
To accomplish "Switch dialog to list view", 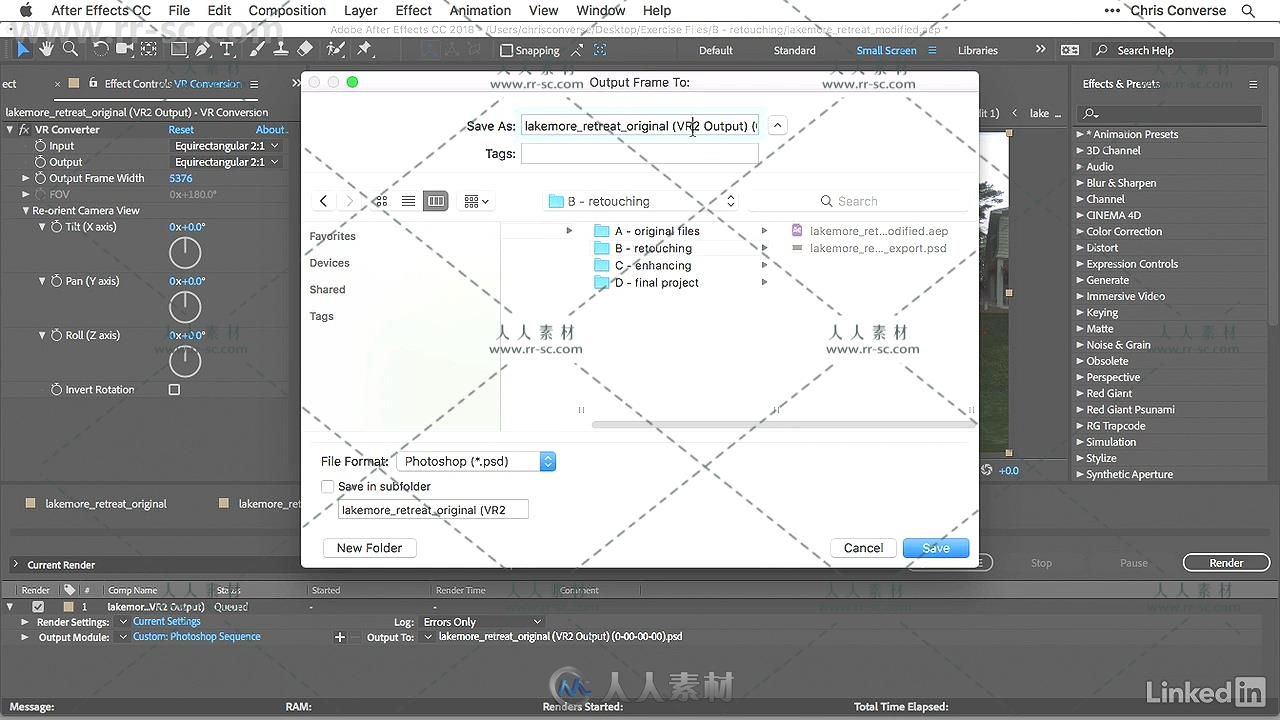I will point(408,201).
